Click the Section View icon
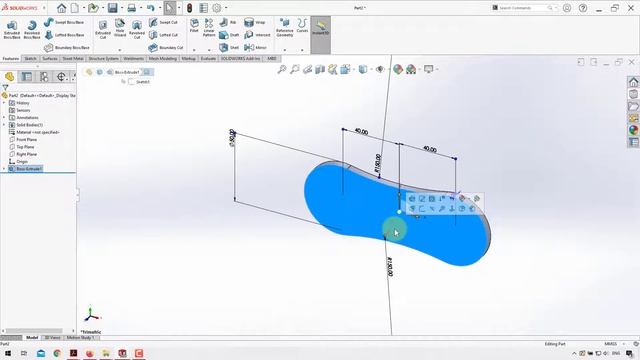The width and height of the screenshot is (640, 360). (x=320, y=69)
